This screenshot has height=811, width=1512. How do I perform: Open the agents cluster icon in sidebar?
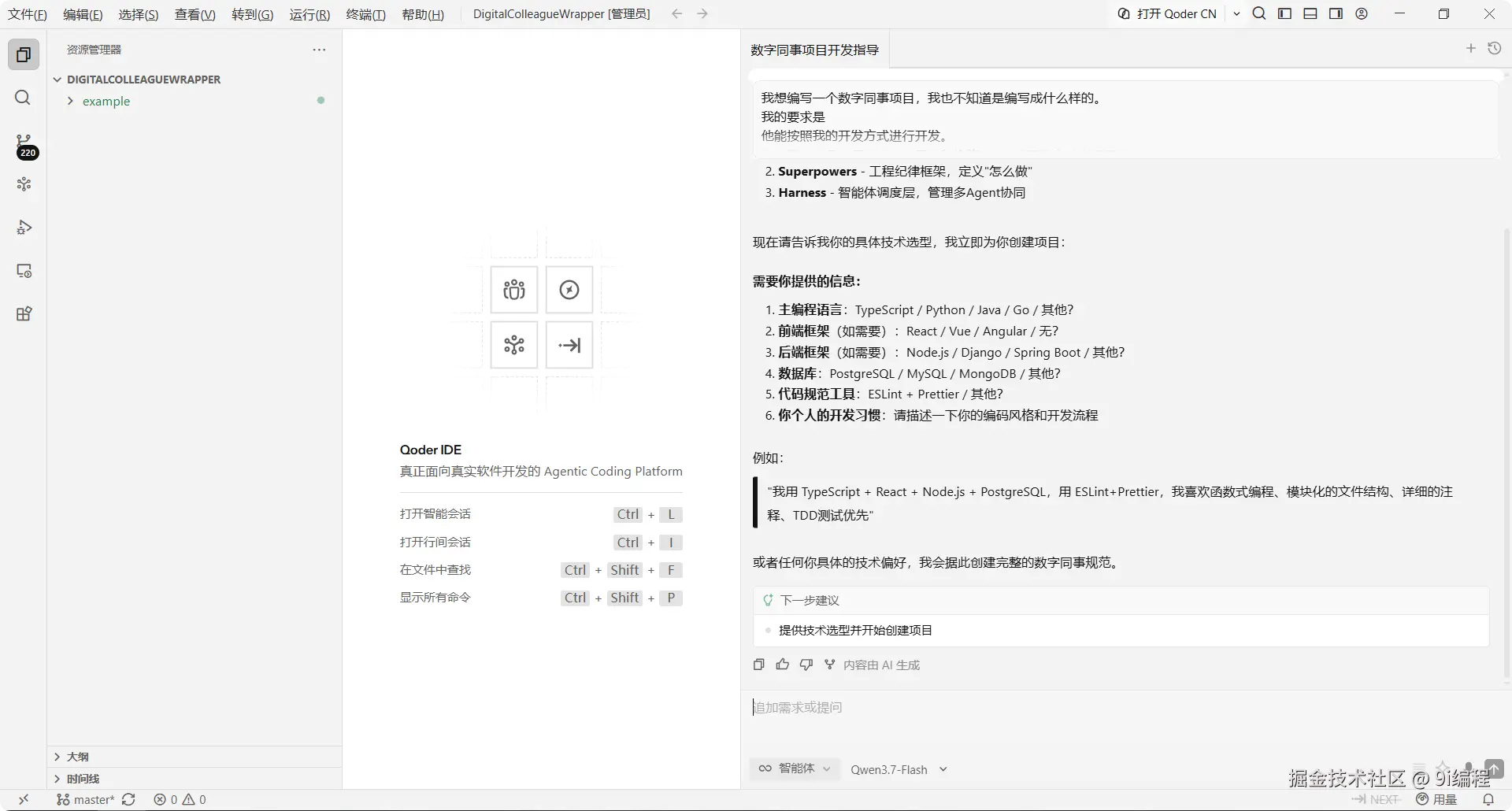(24, 184)
